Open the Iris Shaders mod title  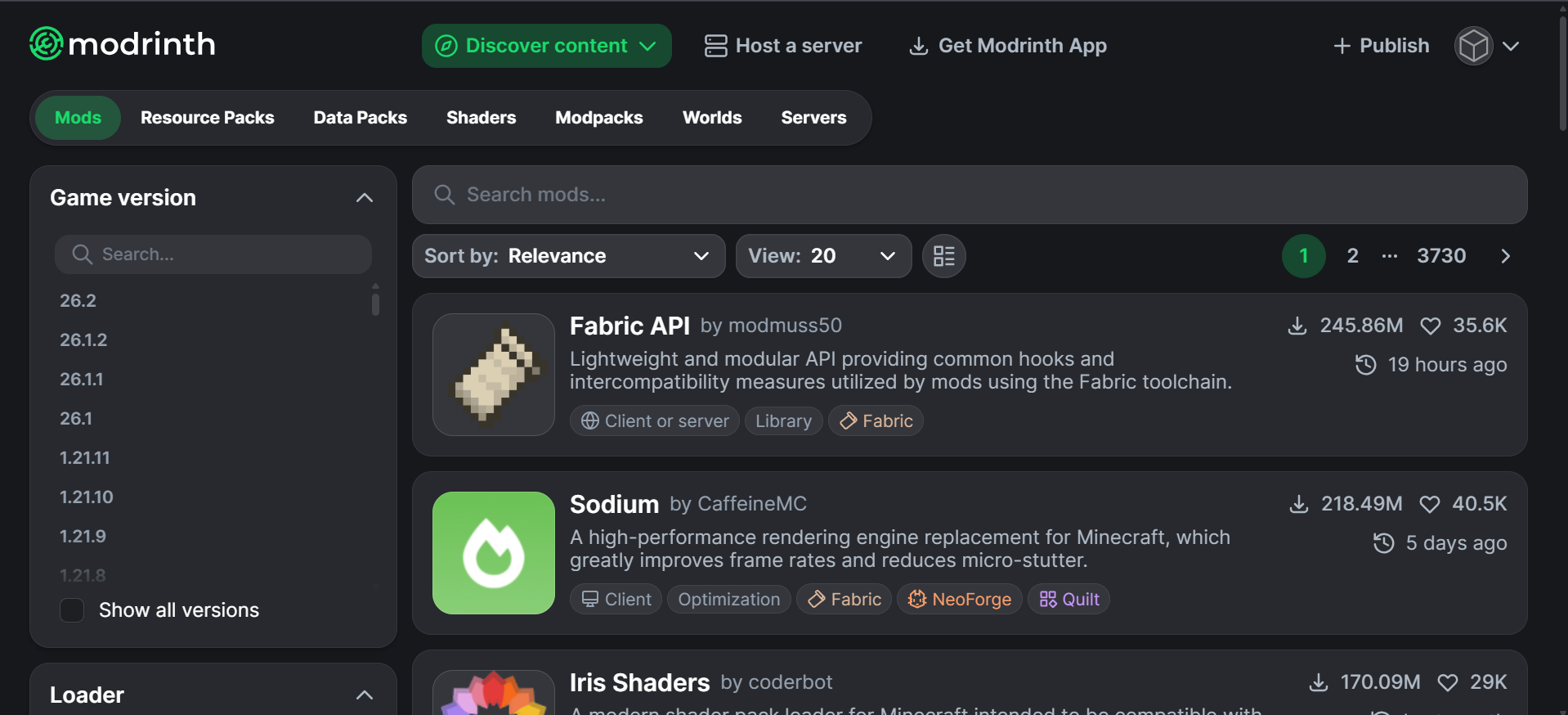(x=639, y=682)
